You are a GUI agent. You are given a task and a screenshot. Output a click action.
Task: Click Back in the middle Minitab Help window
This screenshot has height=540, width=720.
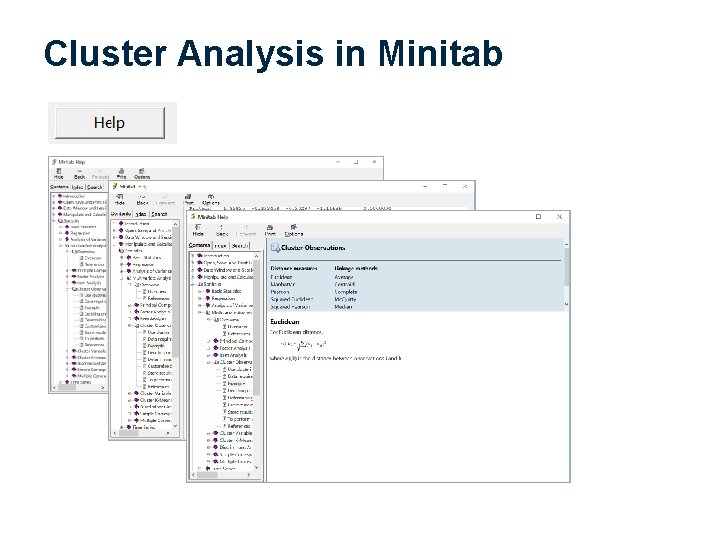pyautogui.click(x=142, y=199)
